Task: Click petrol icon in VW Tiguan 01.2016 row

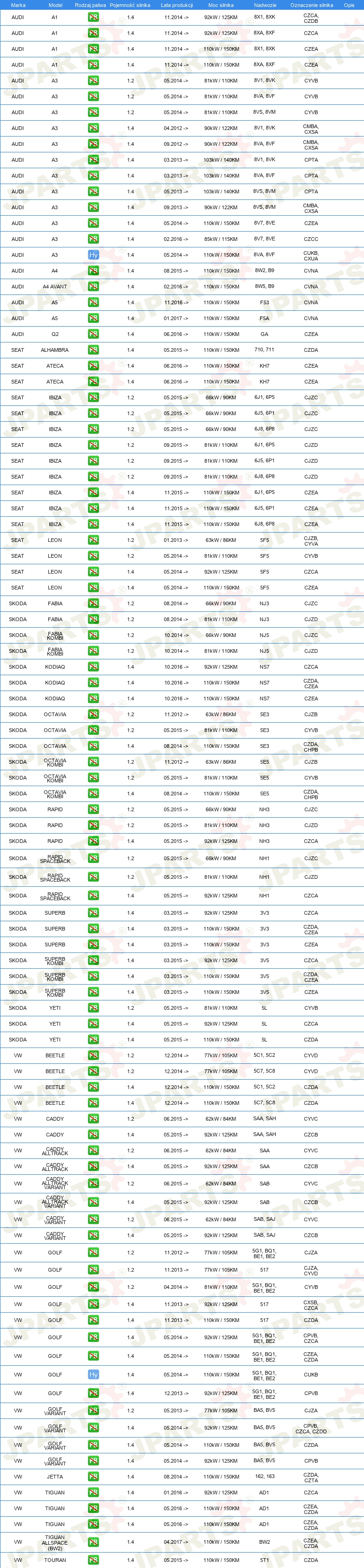Action: pos(93,1493)
